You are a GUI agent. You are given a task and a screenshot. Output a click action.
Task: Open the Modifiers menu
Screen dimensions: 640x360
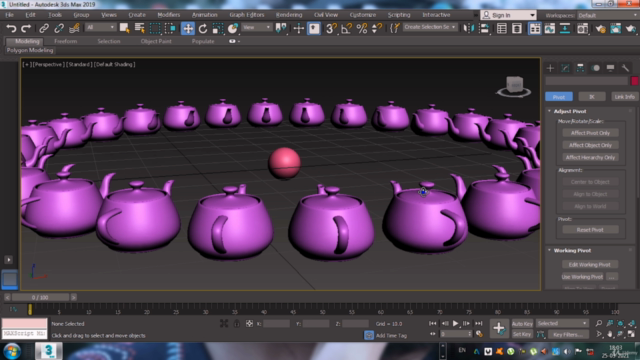click(x=169, y=15)
